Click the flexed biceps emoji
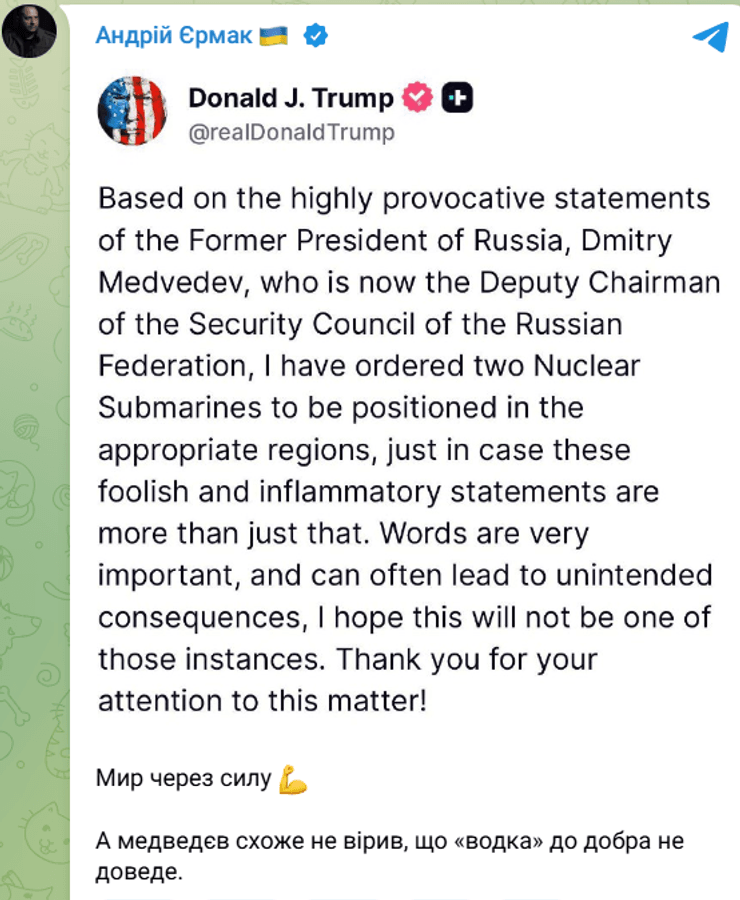This screenshot has width=740, height=900. [293, 779]
